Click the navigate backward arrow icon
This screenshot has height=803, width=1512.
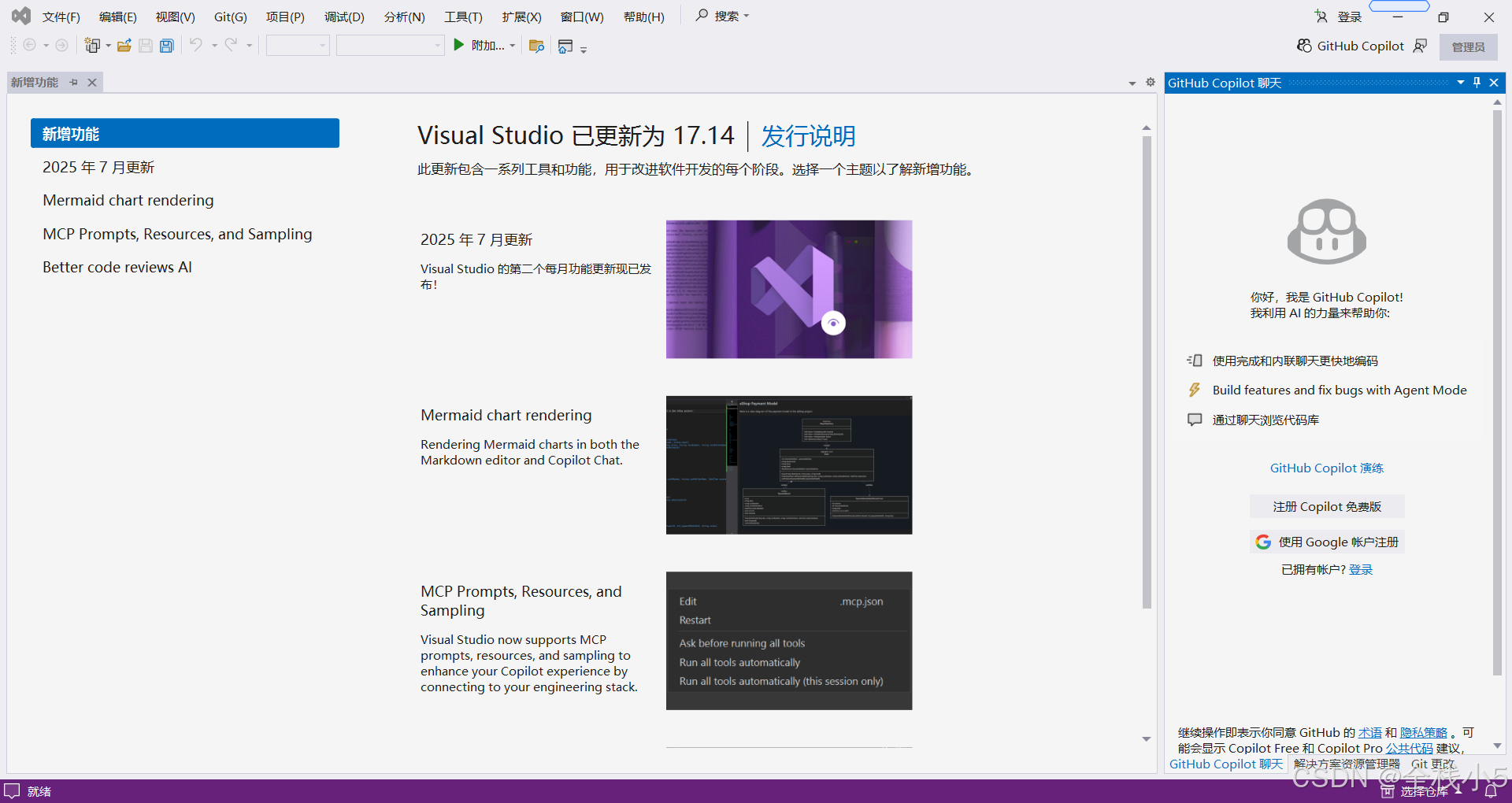[30, 46]
